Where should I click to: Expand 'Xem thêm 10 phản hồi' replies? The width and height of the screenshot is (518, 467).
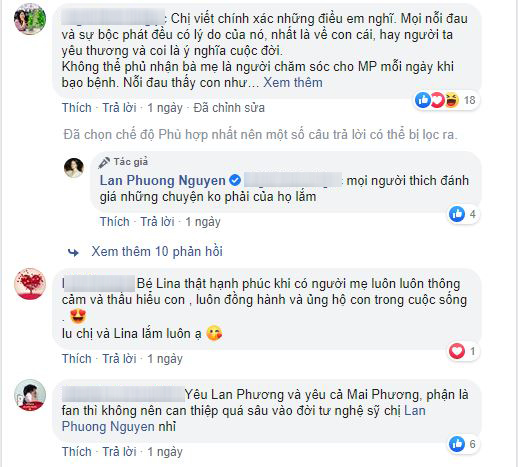tap(157, 251)
